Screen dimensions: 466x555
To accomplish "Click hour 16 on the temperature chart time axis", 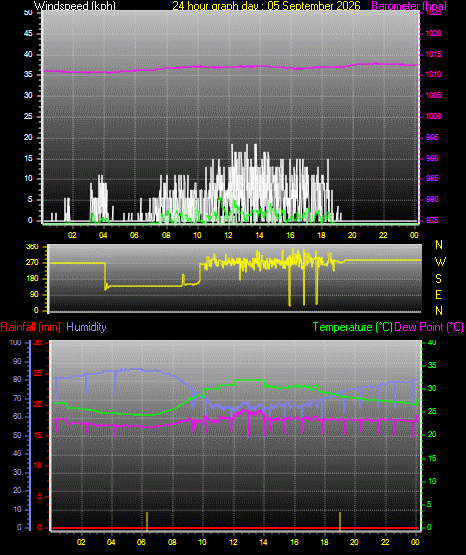I will coord(294,542).
